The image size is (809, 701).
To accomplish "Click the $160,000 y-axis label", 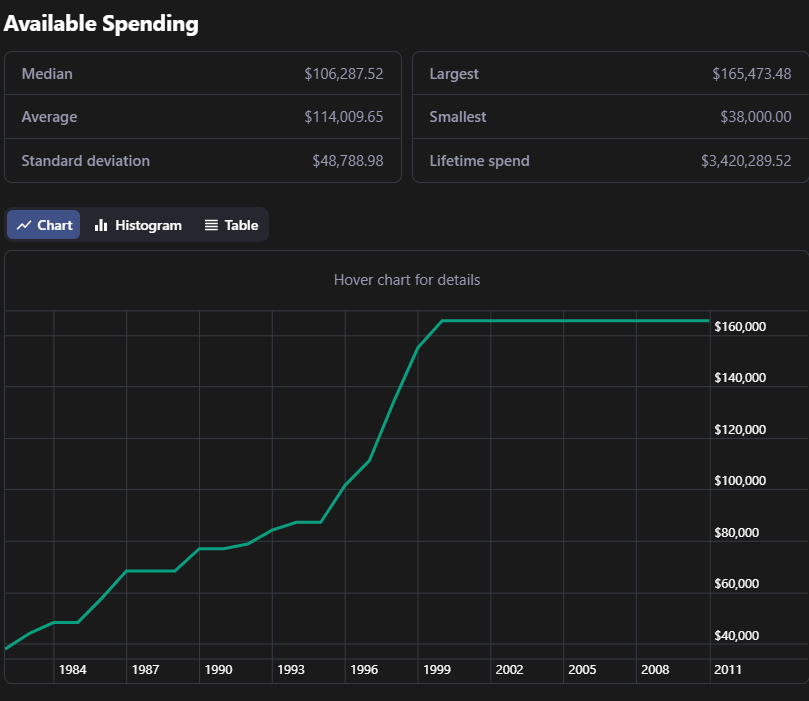I will [x=740, y=327].
